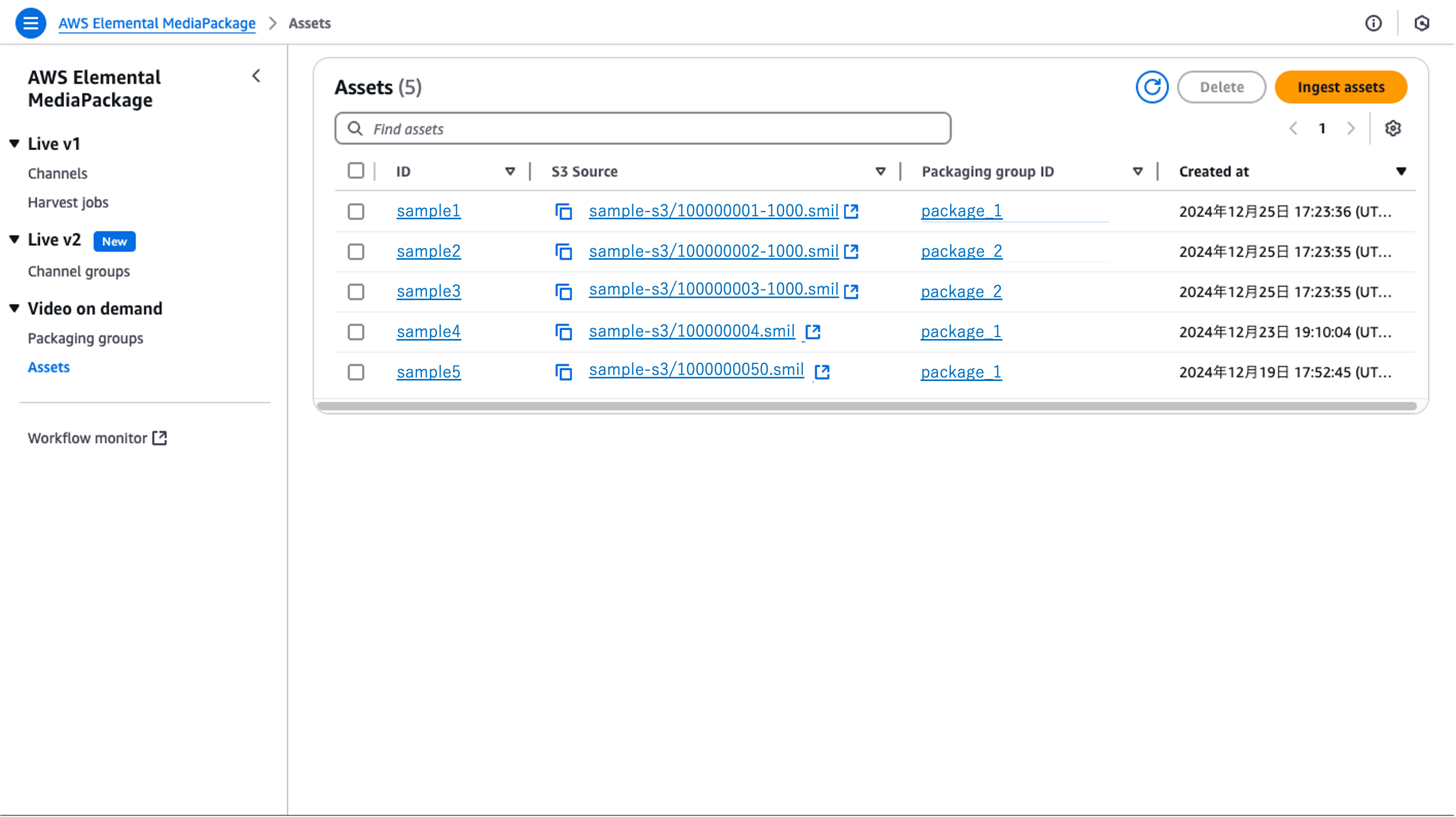Check the sample5 row checkbox
Screen dimensions: 1456x817
356,372
